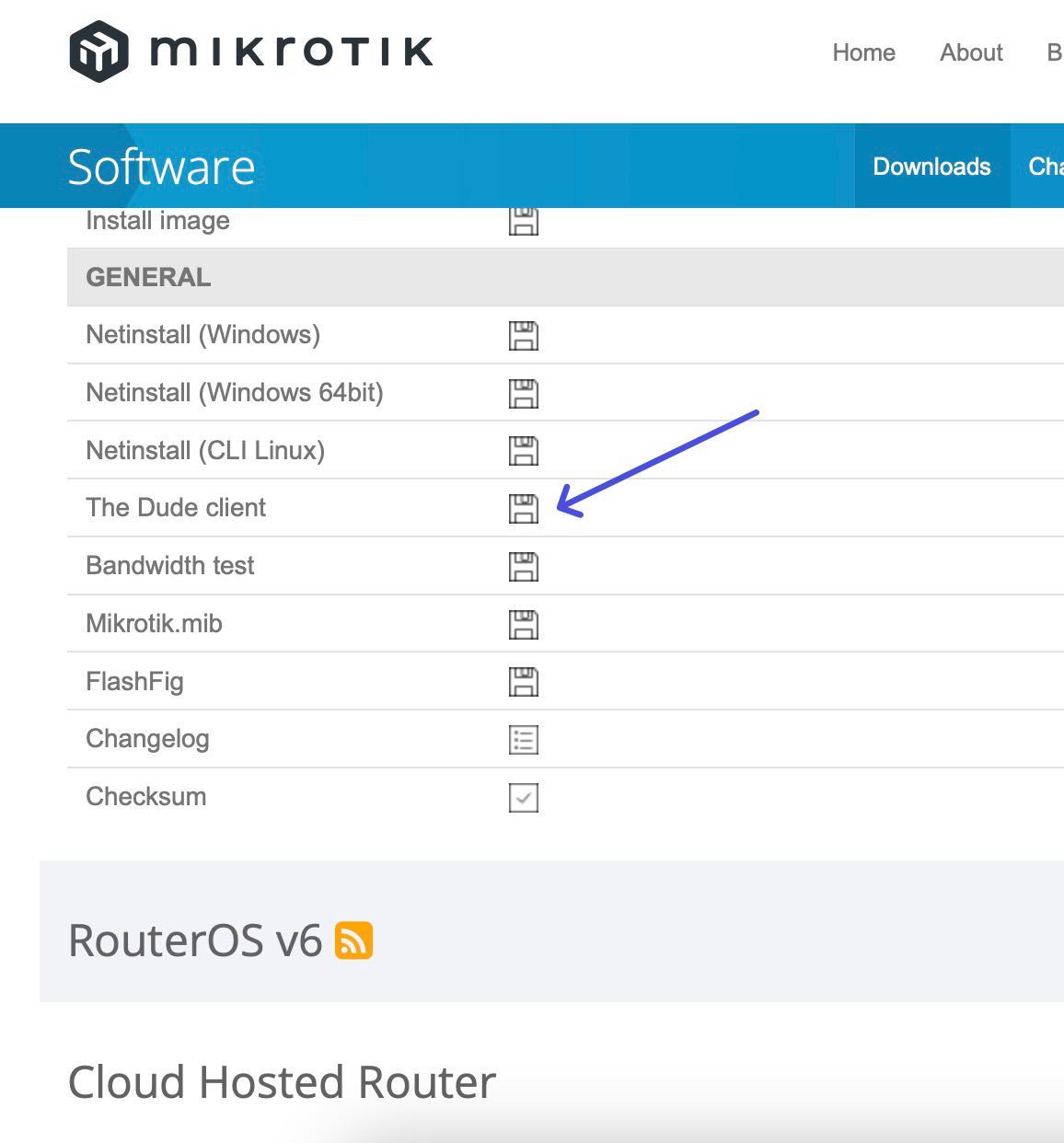Open the Changelog list icon
Screen dimensions: 1064x1143
point(524,740)
